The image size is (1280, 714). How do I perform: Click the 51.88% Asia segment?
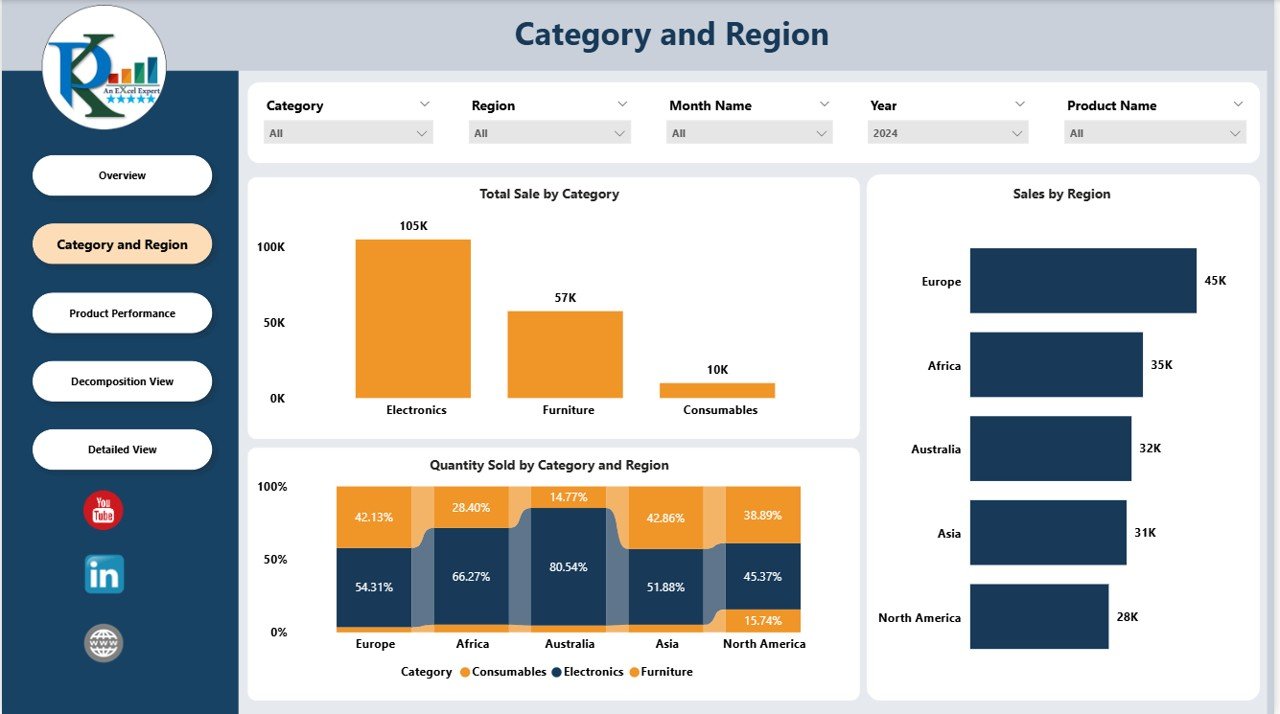tap(665, 587)
